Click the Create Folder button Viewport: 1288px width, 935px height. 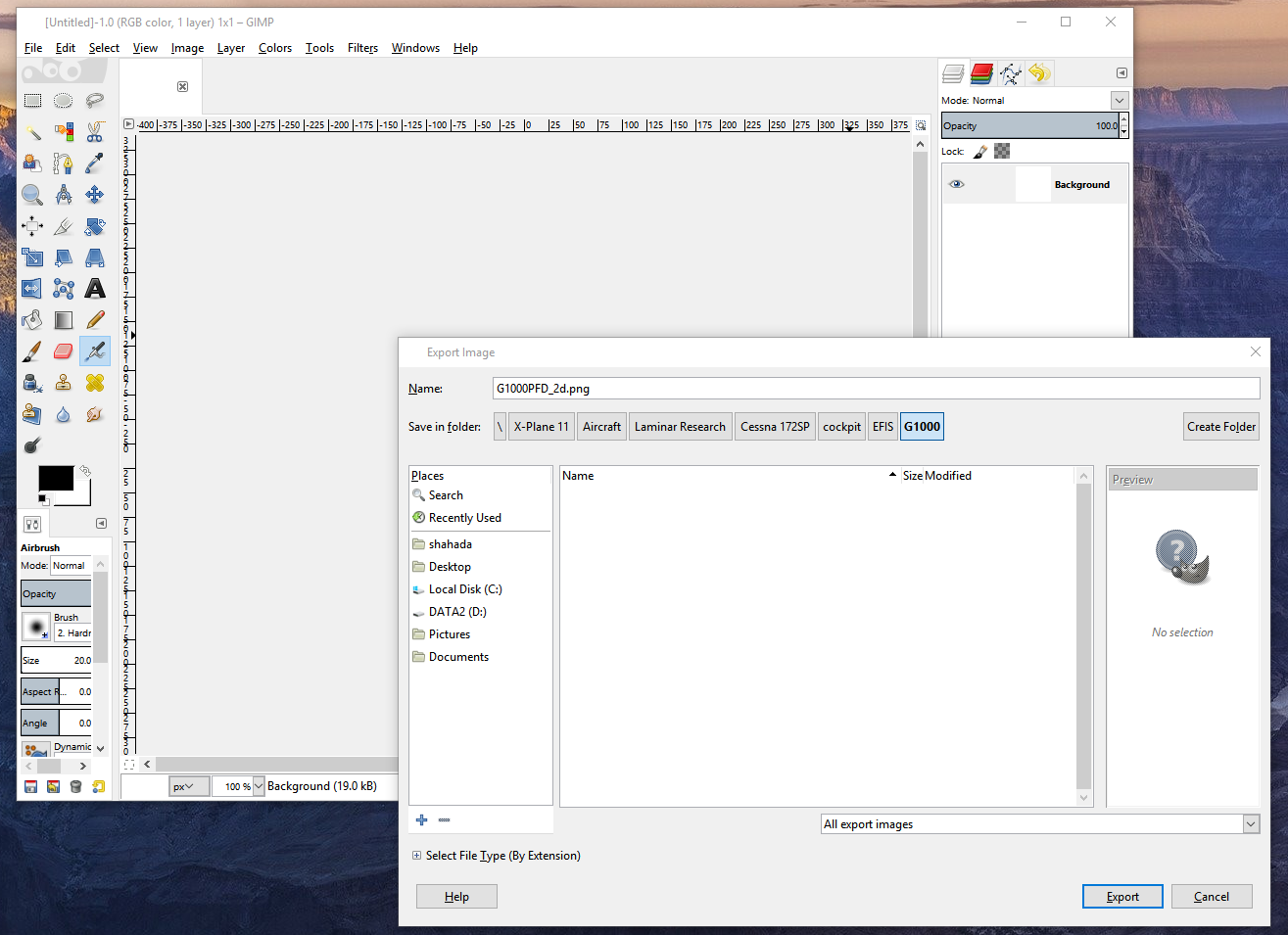click(x=1220, y=427)
